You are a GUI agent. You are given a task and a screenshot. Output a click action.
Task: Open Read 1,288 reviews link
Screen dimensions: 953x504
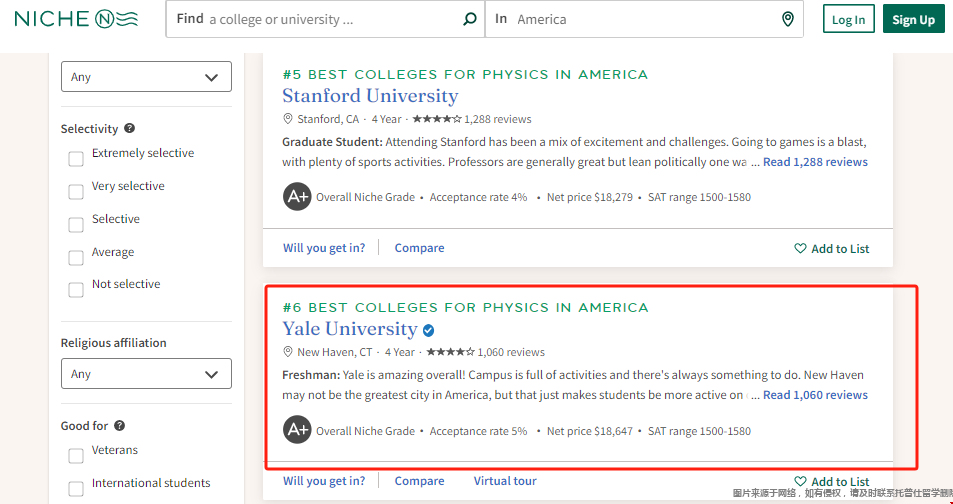815,162
